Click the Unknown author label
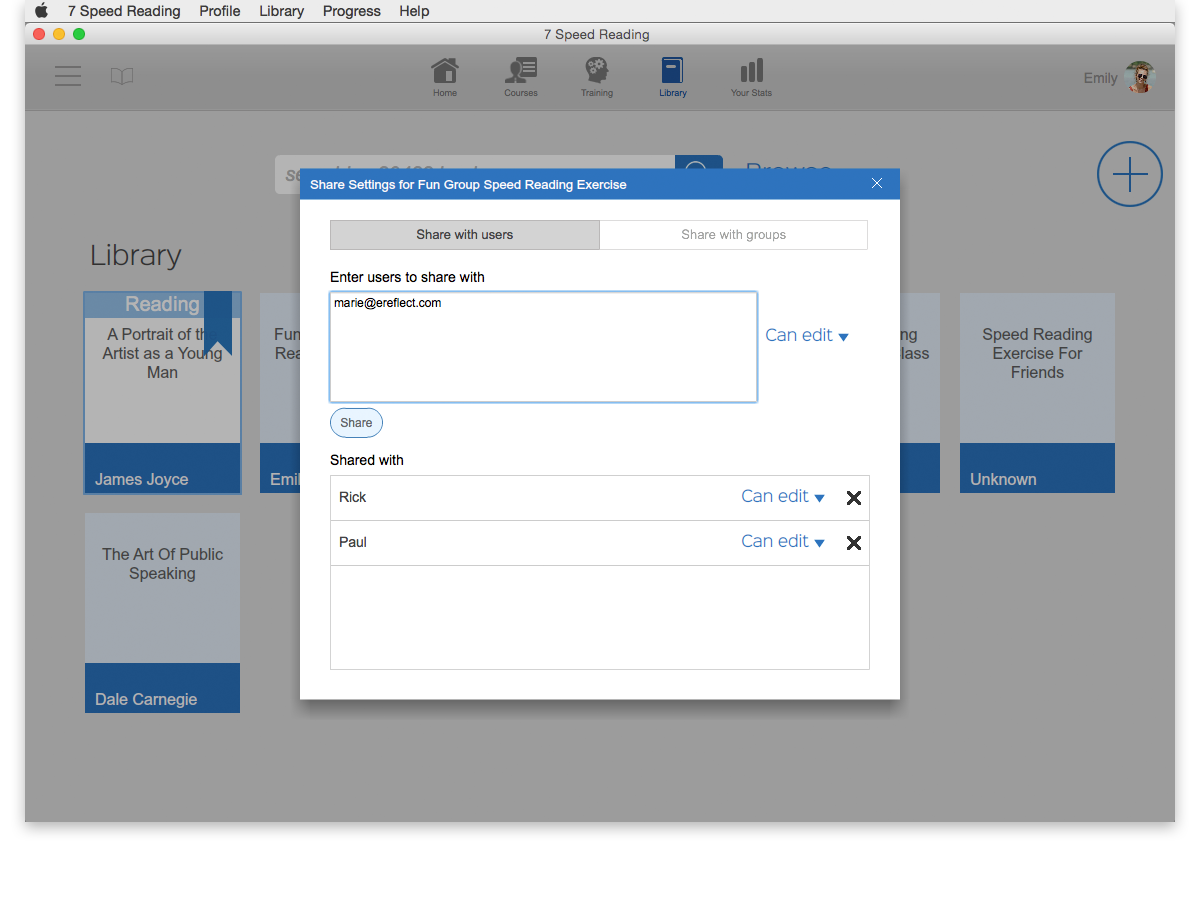This screenshot has height=910, width=1200. (1003, 479)
